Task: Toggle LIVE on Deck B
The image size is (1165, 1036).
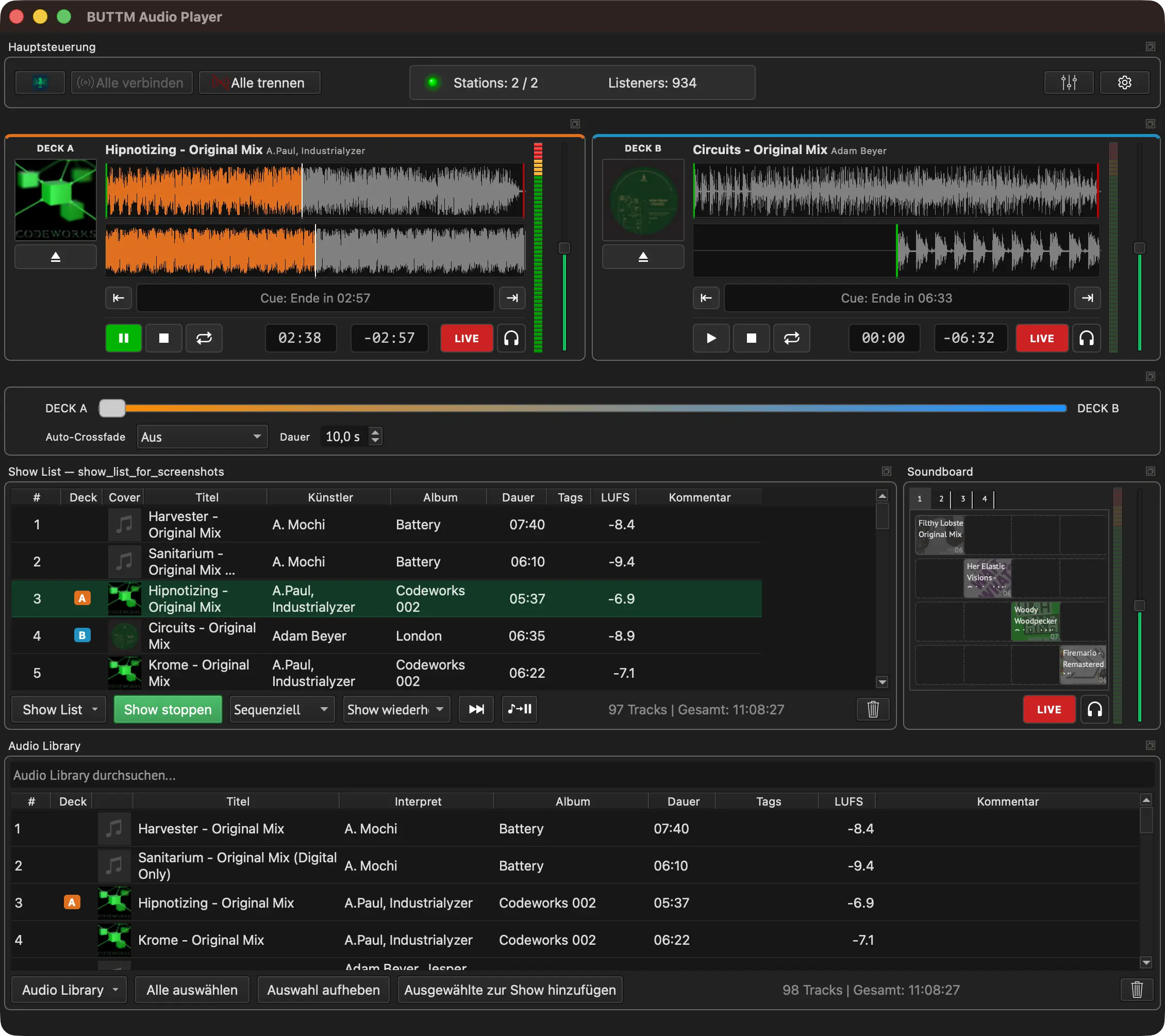Action: coord(1042,339)
